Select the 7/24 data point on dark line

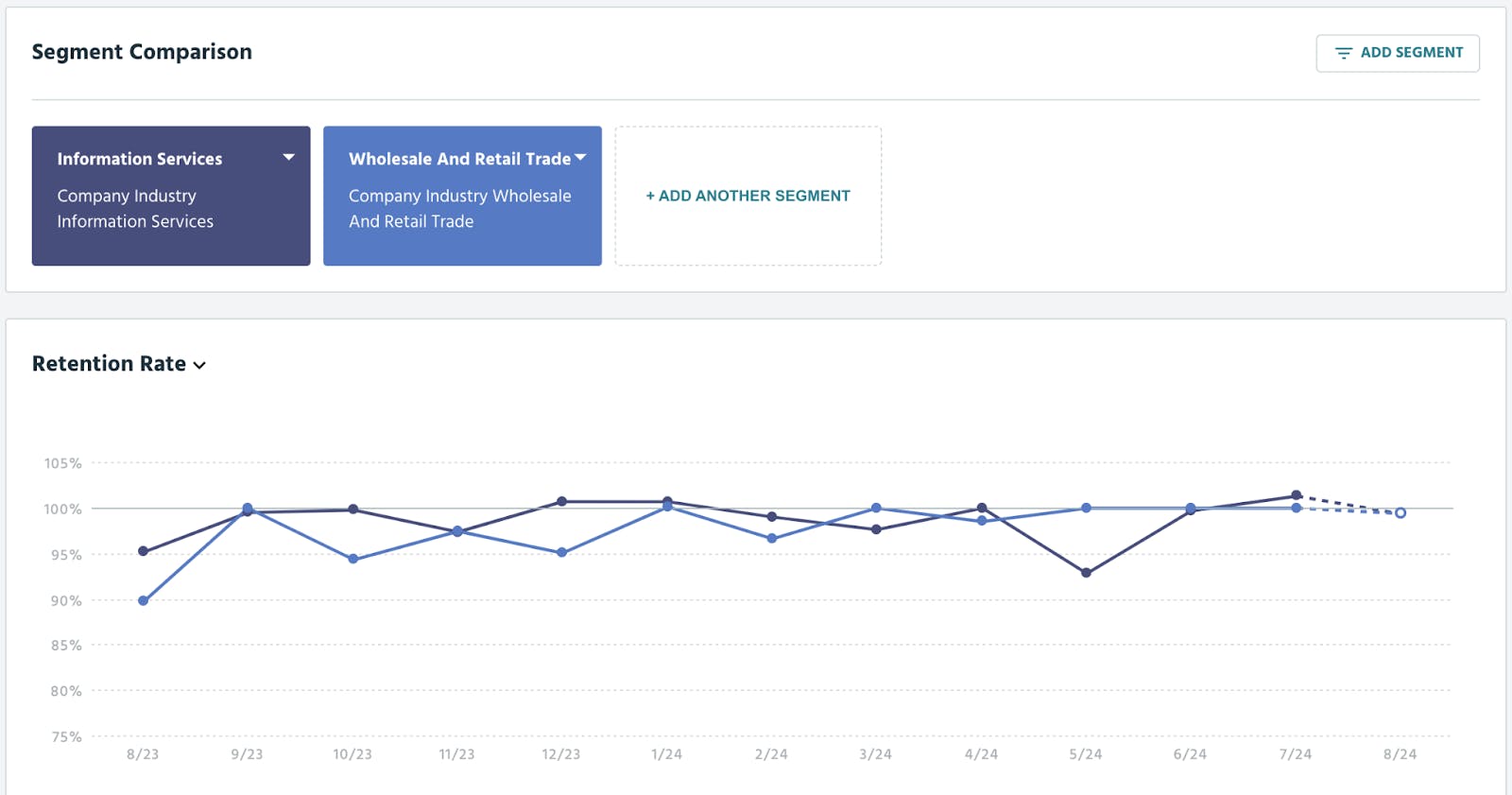pyautogui.click(x=1295, y=493)
